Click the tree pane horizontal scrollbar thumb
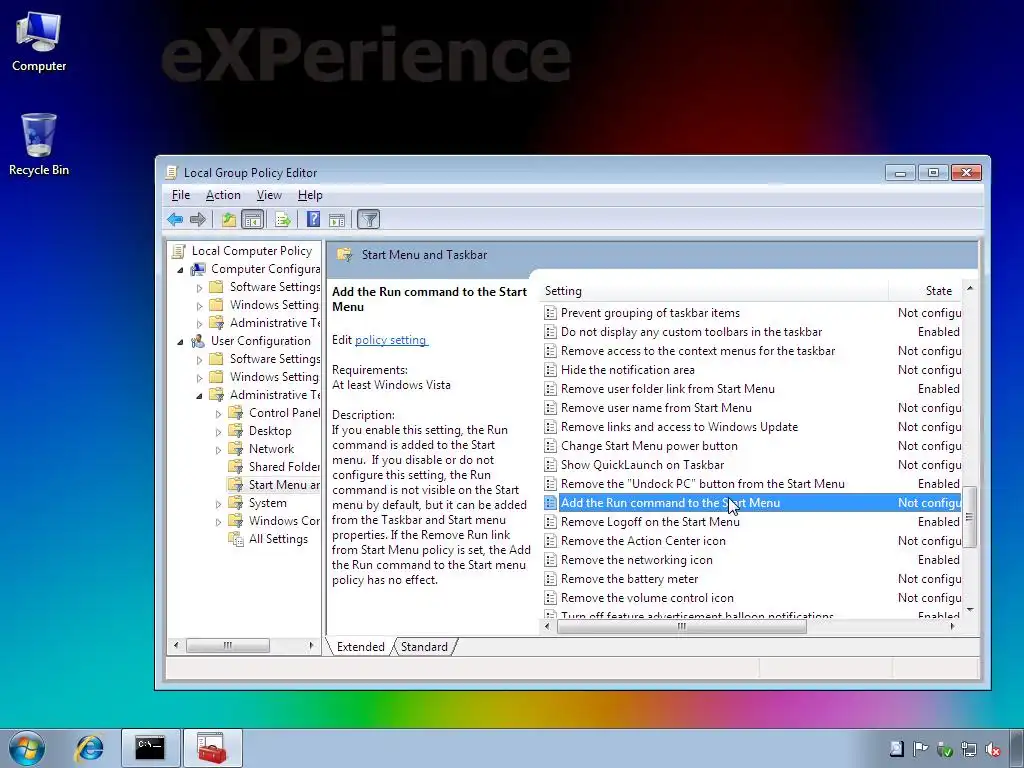 (228, 645)
